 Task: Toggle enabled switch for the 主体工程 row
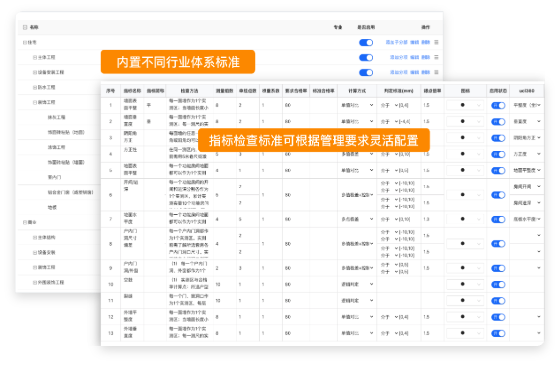tap(366, 58)
